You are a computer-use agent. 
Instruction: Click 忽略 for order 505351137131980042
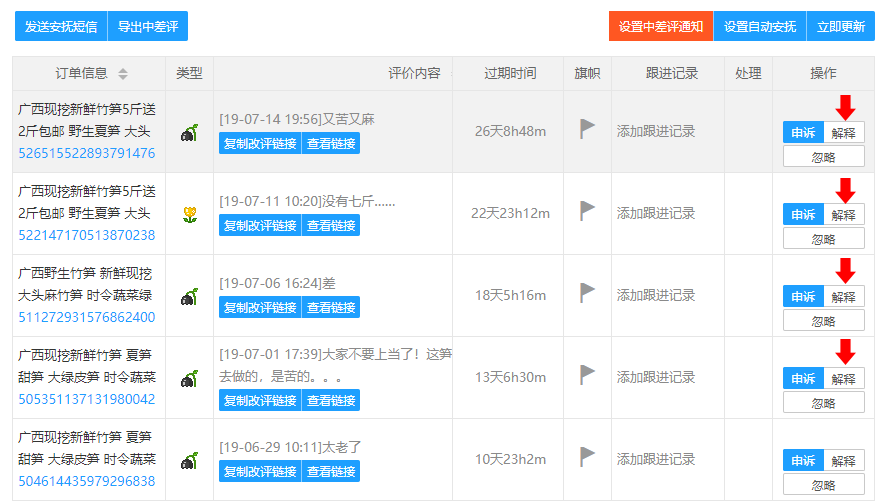(823, 402)
